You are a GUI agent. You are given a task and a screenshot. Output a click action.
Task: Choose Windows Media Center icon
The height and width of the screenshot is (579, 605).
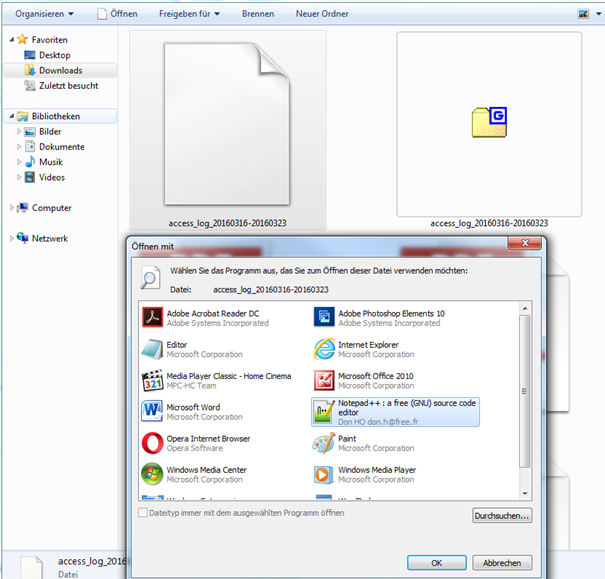point(152,474)
